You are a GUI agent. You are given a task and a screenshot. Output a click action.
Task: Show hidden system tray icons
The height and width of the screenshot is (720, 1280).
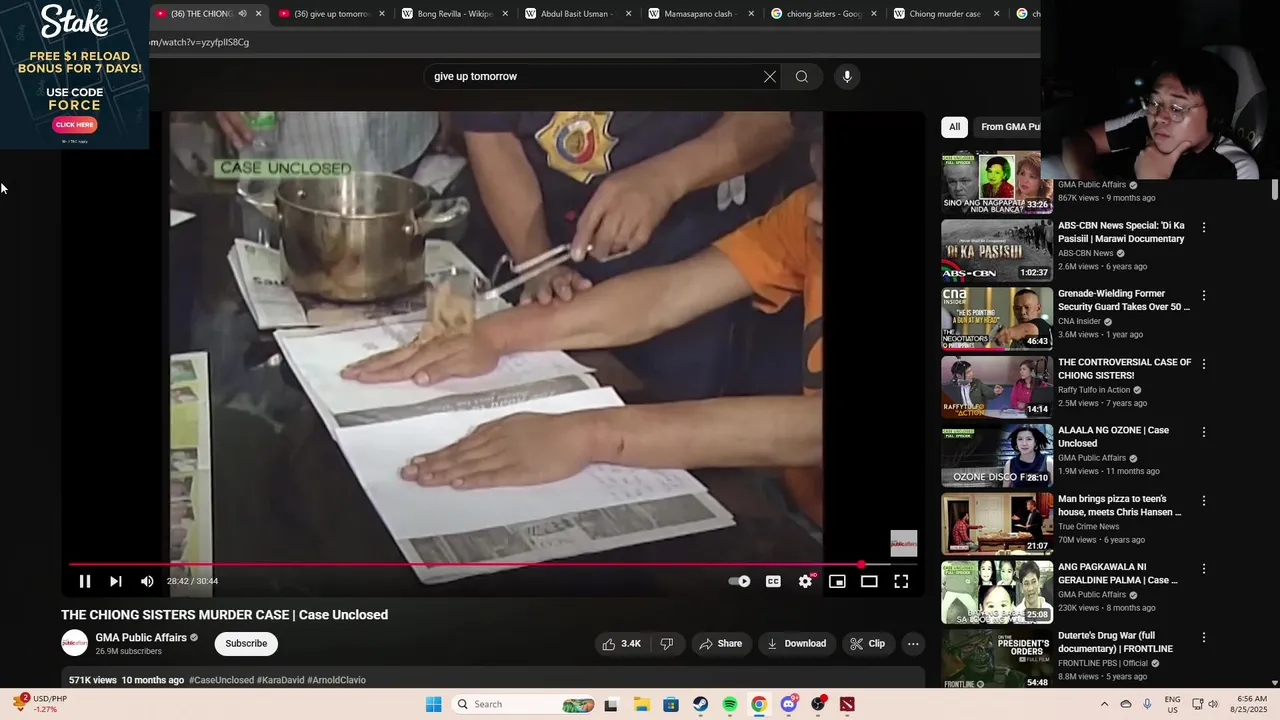(1104, 704)
